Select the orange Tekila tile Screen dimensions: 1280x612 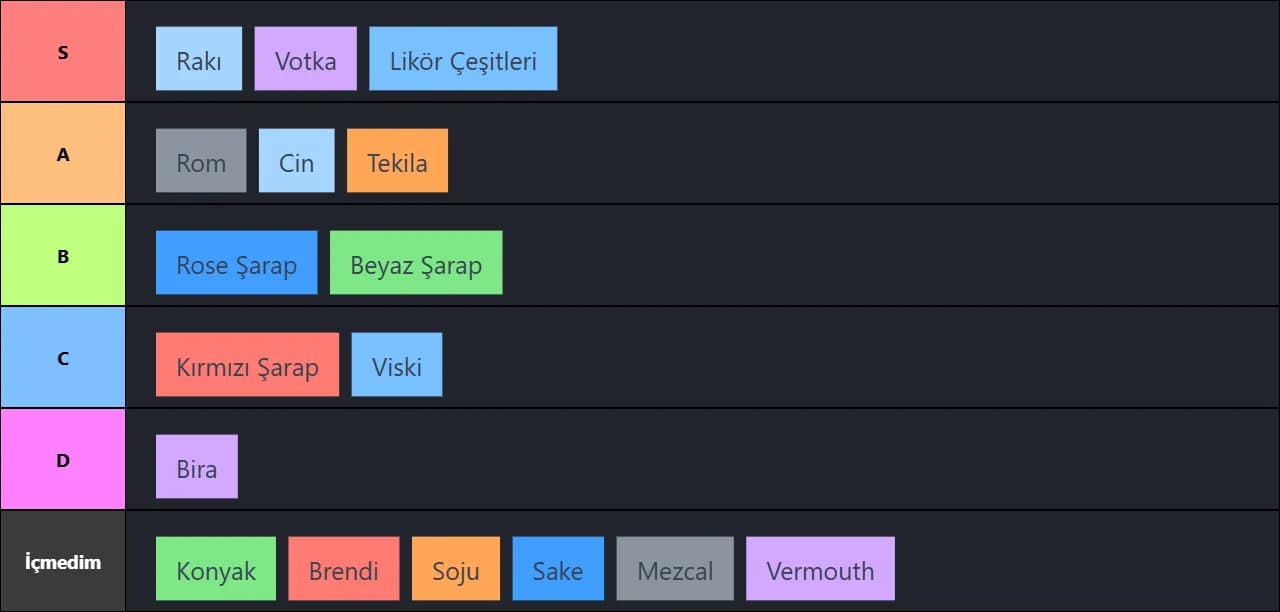click(x=397, y=161)
